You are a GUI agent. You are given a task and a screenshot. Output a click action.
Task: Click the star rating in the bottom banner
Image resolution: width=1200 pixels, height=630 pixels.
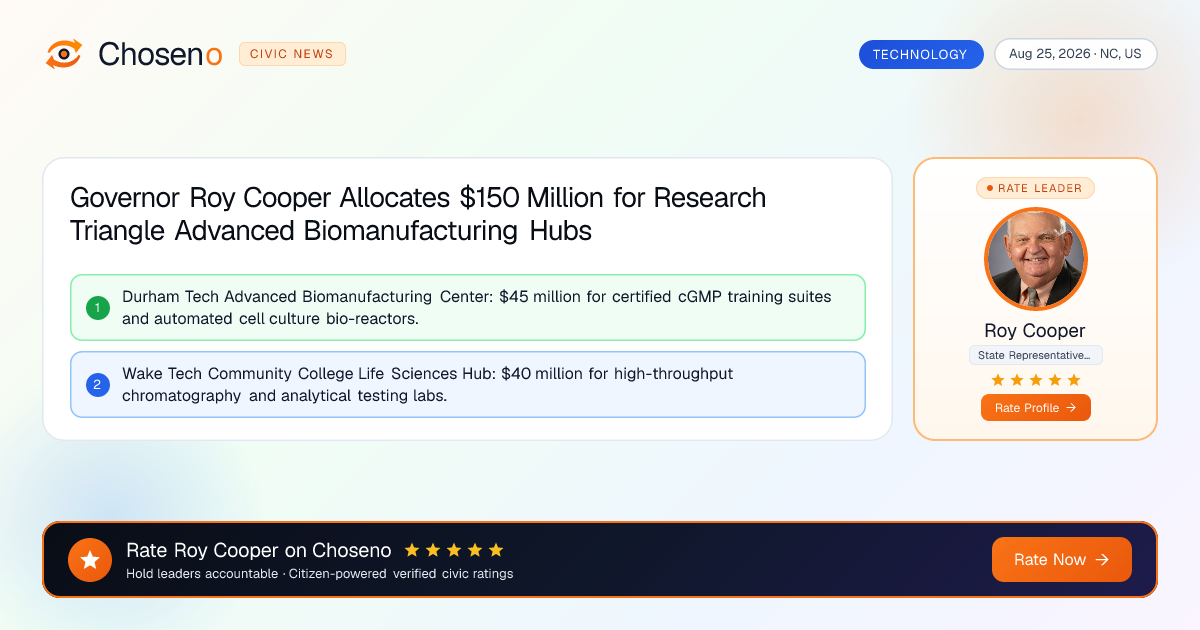(x=454, y=550)
